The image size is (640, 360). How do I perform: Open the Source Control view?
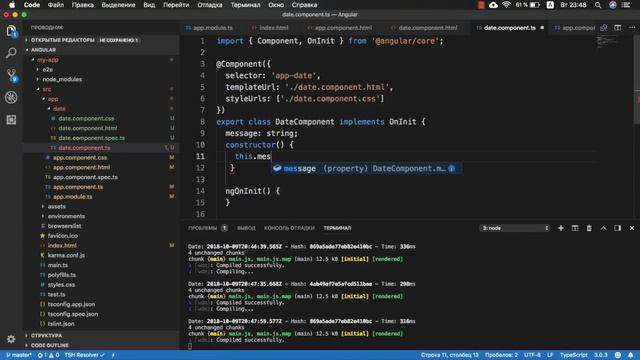[11, 75]
